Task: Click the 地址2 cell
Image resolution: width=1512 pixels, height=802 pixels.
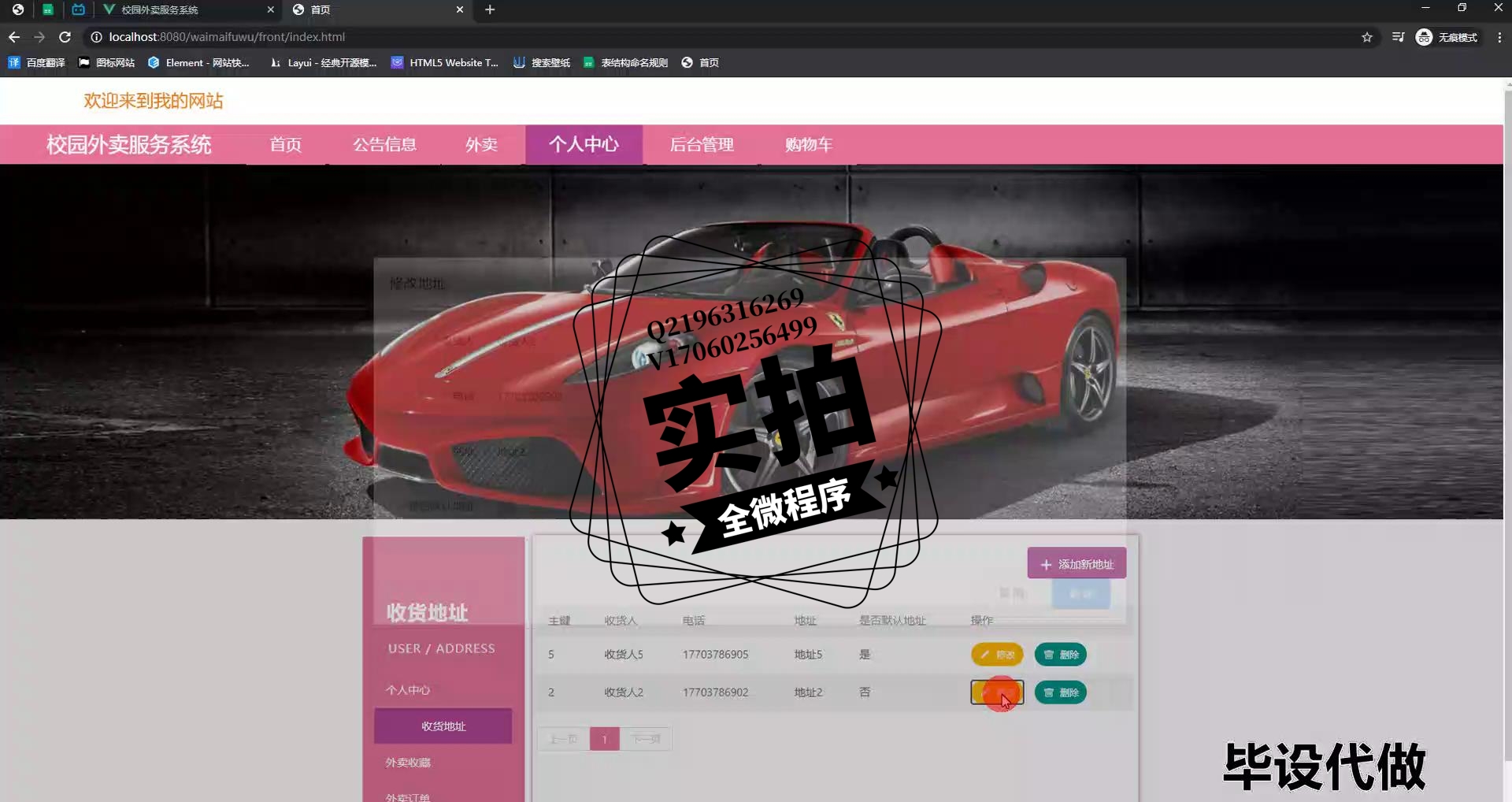Action: (808, 692)
